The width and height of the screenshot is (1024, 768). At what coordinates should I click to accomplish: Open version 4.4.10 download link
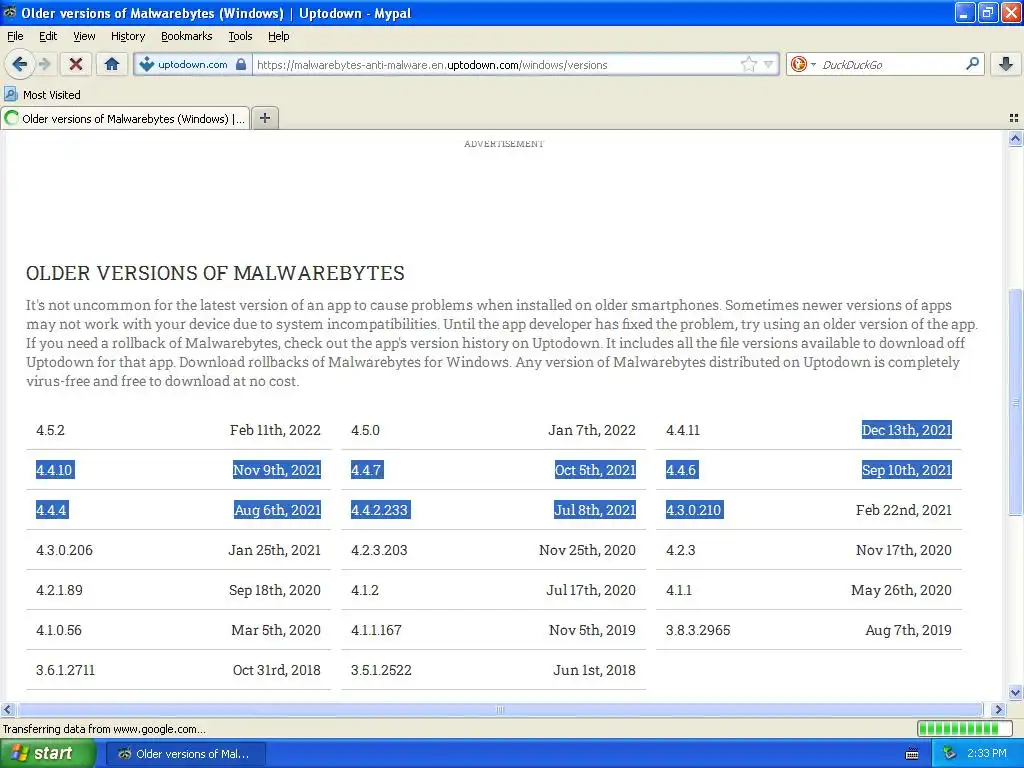[x=55, y=470]
